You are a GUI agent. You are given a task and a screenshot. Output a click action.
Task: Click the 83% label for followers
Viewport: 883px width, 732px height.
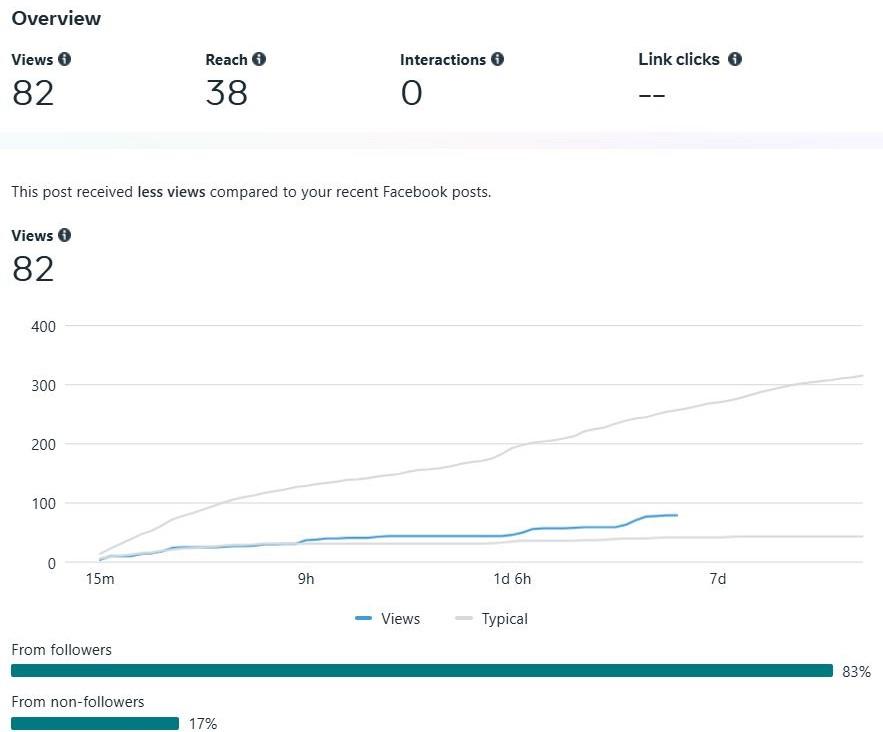click(x=856, y=672)
